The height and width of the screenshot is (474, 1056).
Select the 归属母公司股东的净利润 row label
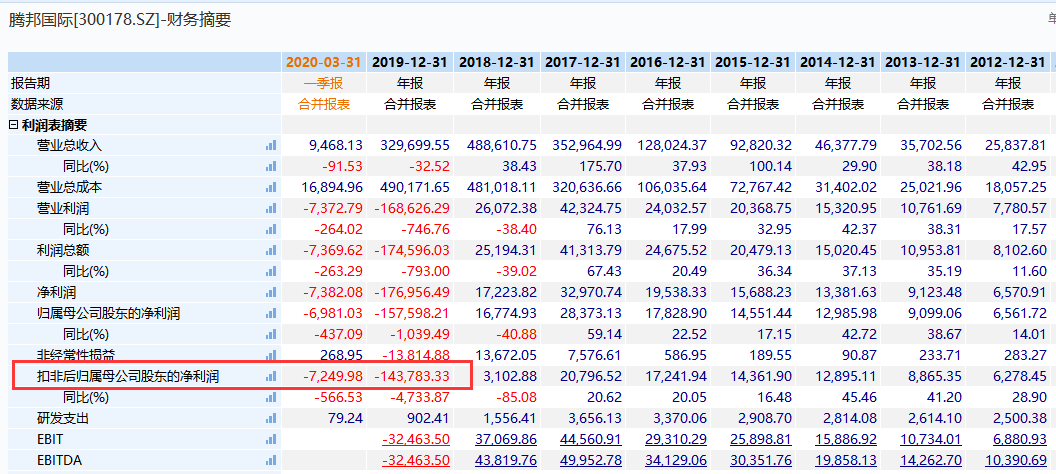point(108,313)
